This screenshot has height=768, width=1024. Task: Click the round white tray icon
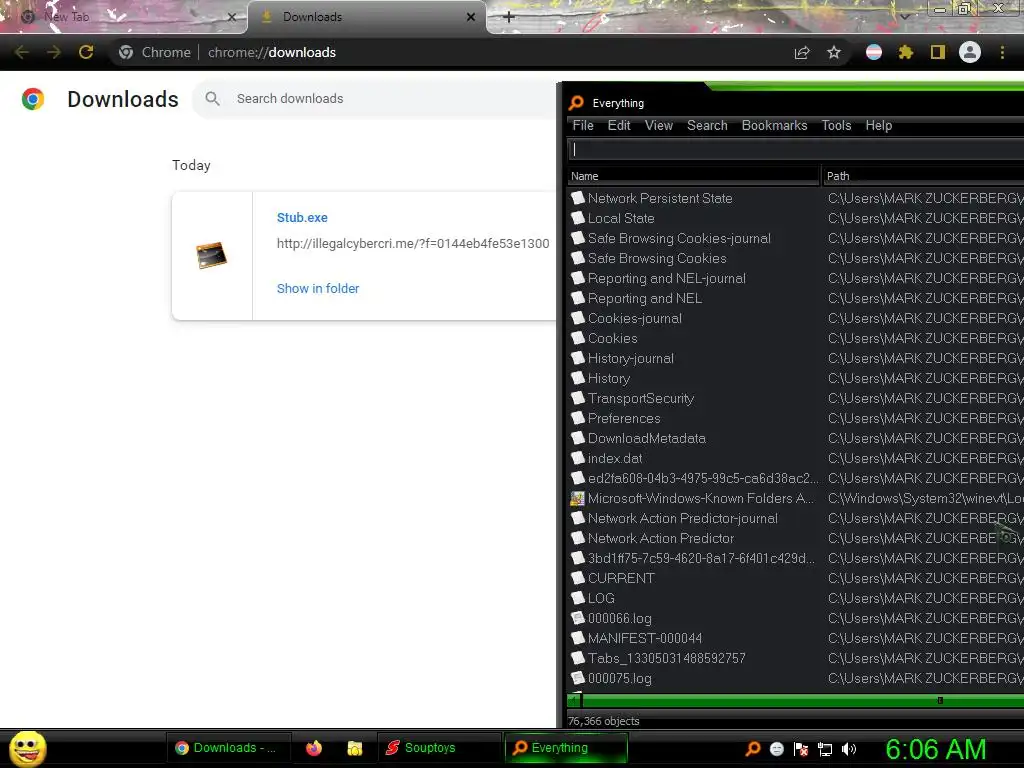[x=776, y=749]
